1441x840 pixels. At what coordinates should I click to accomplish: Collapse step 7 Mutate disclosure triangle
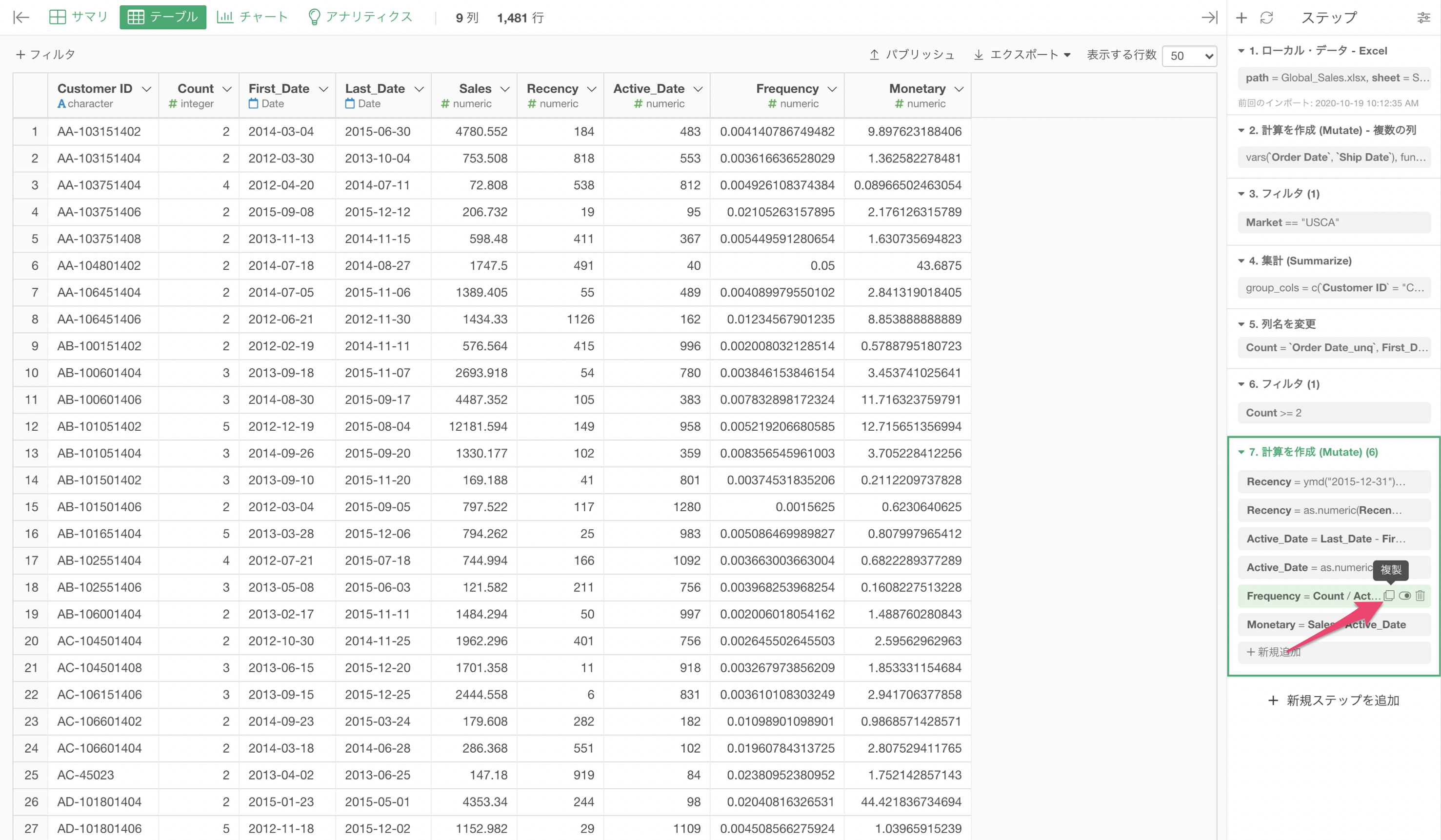pyautogui.click(x=1241, y=452)
